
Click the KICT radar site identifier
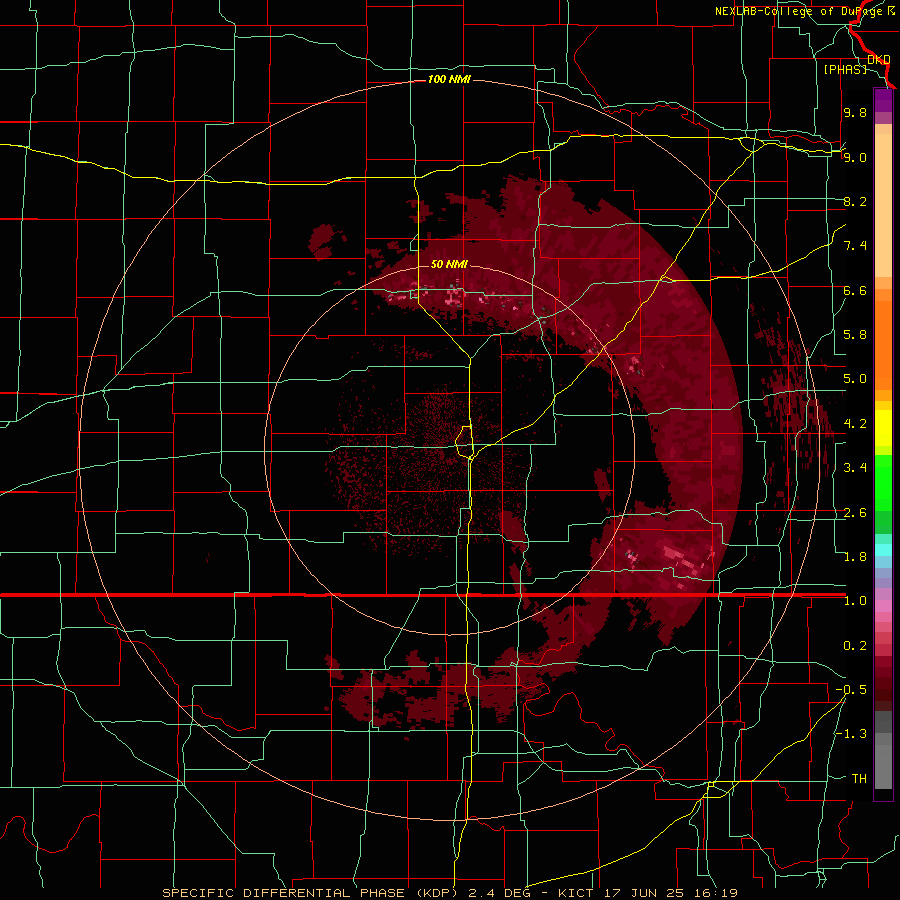[576, 893]
